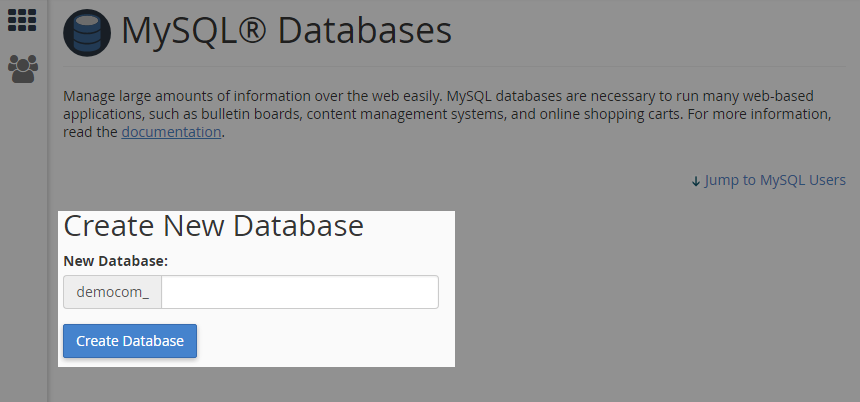The width and height of the screenshot is (860, 402).
Task: Click the 'read the' text before documentation
Action: pyautogui.click(x=90, y=132)
